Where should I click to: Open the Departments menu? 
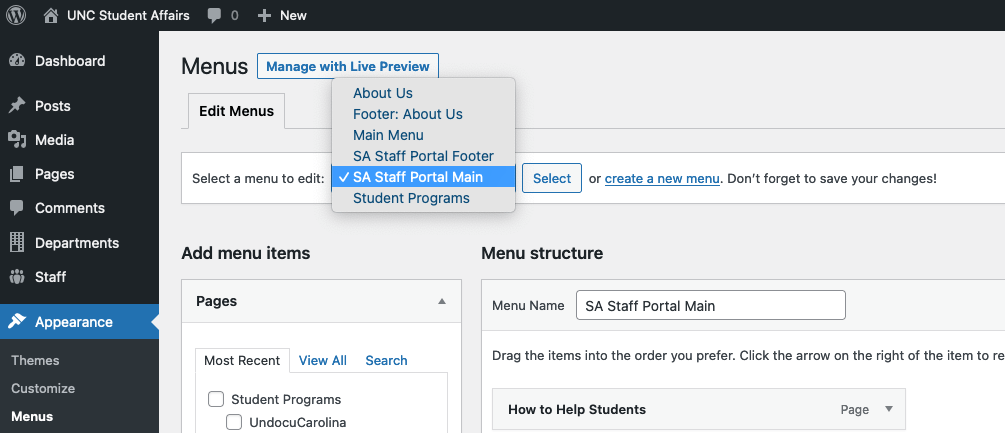click(79, 243)
